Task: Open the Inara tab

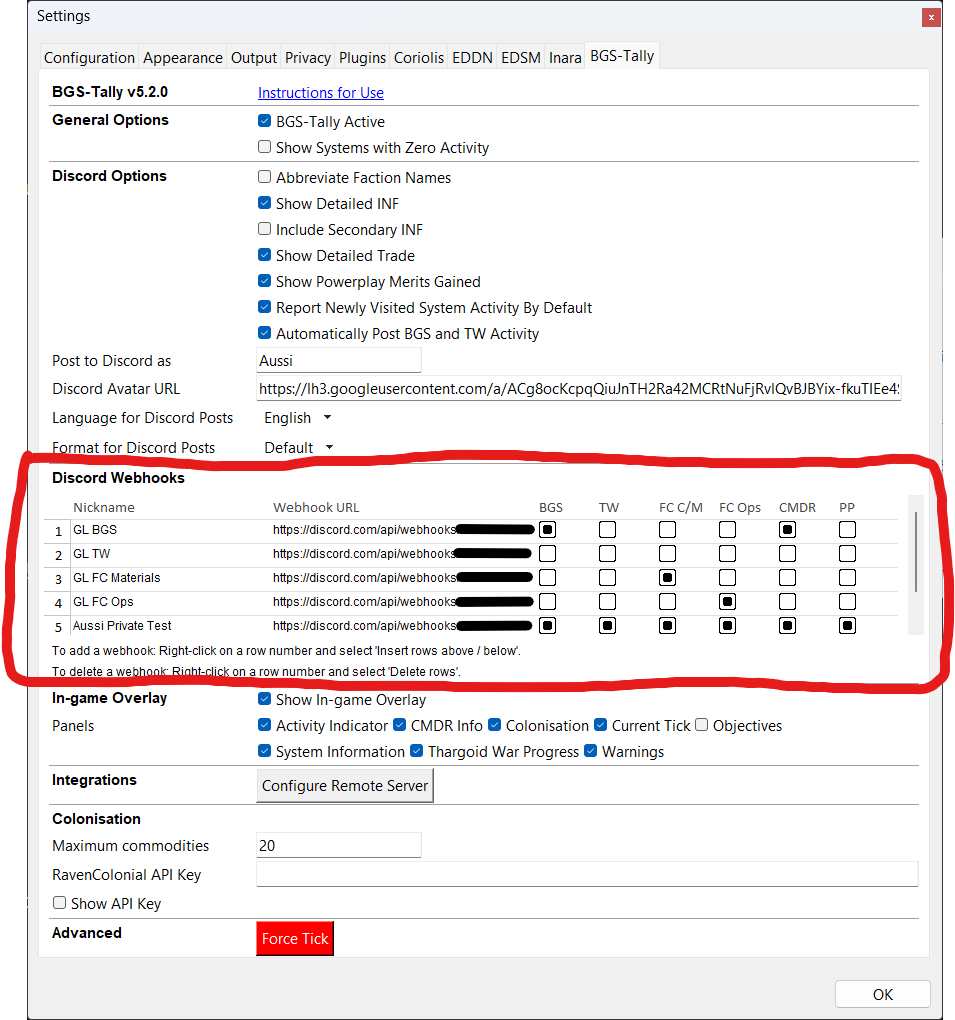Action: tap(565, 58)
